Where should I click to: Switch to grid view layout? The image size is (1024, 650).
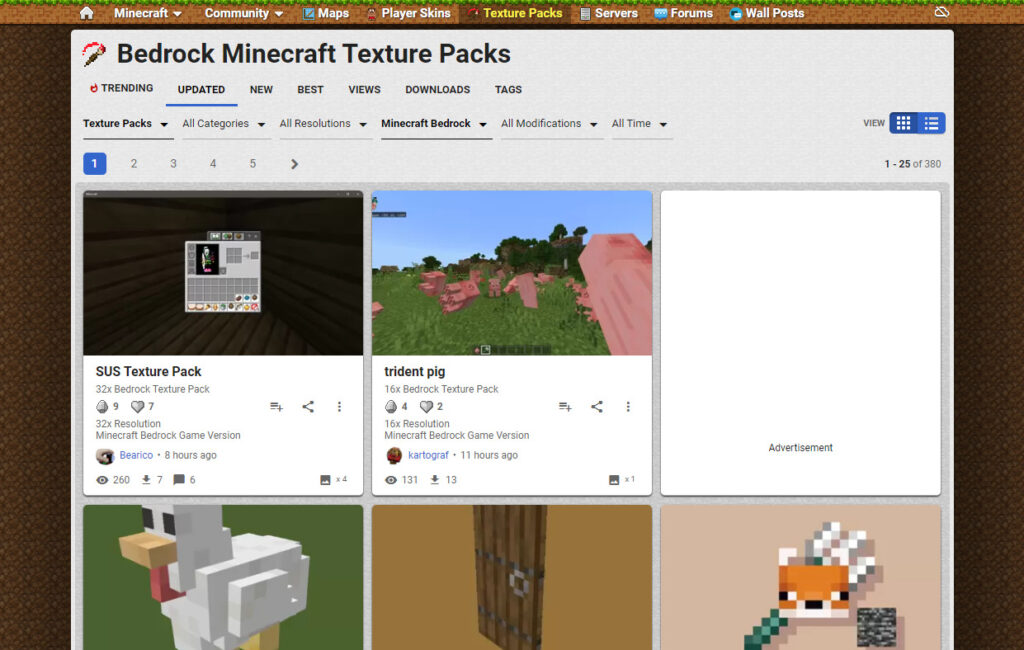tap(903, 123)
